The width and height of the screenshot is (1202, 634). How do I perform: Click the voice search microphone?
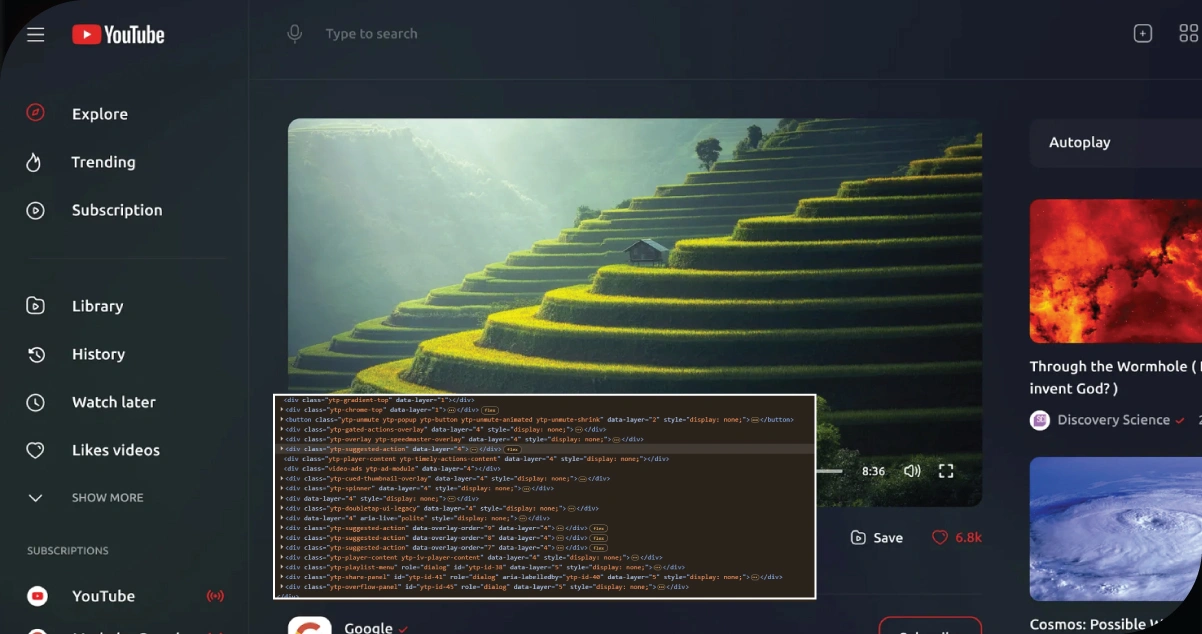[294, 33]
